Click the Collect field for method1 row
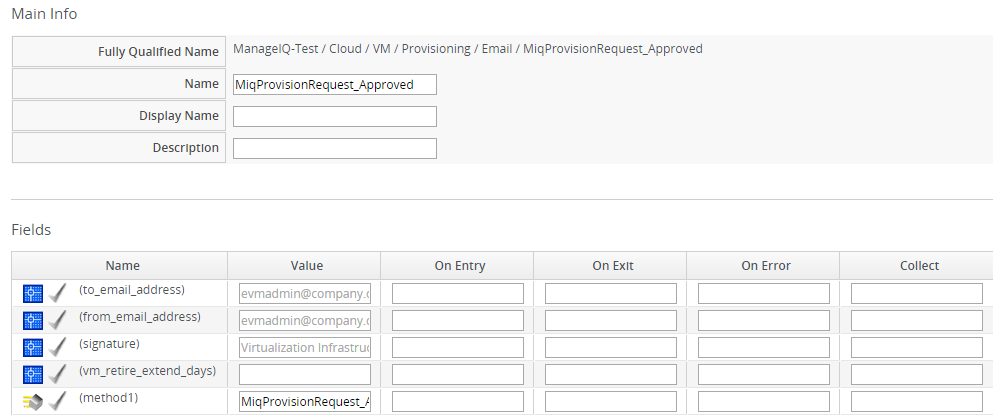Viewport: 993px width, 417px height. [916, 402]
